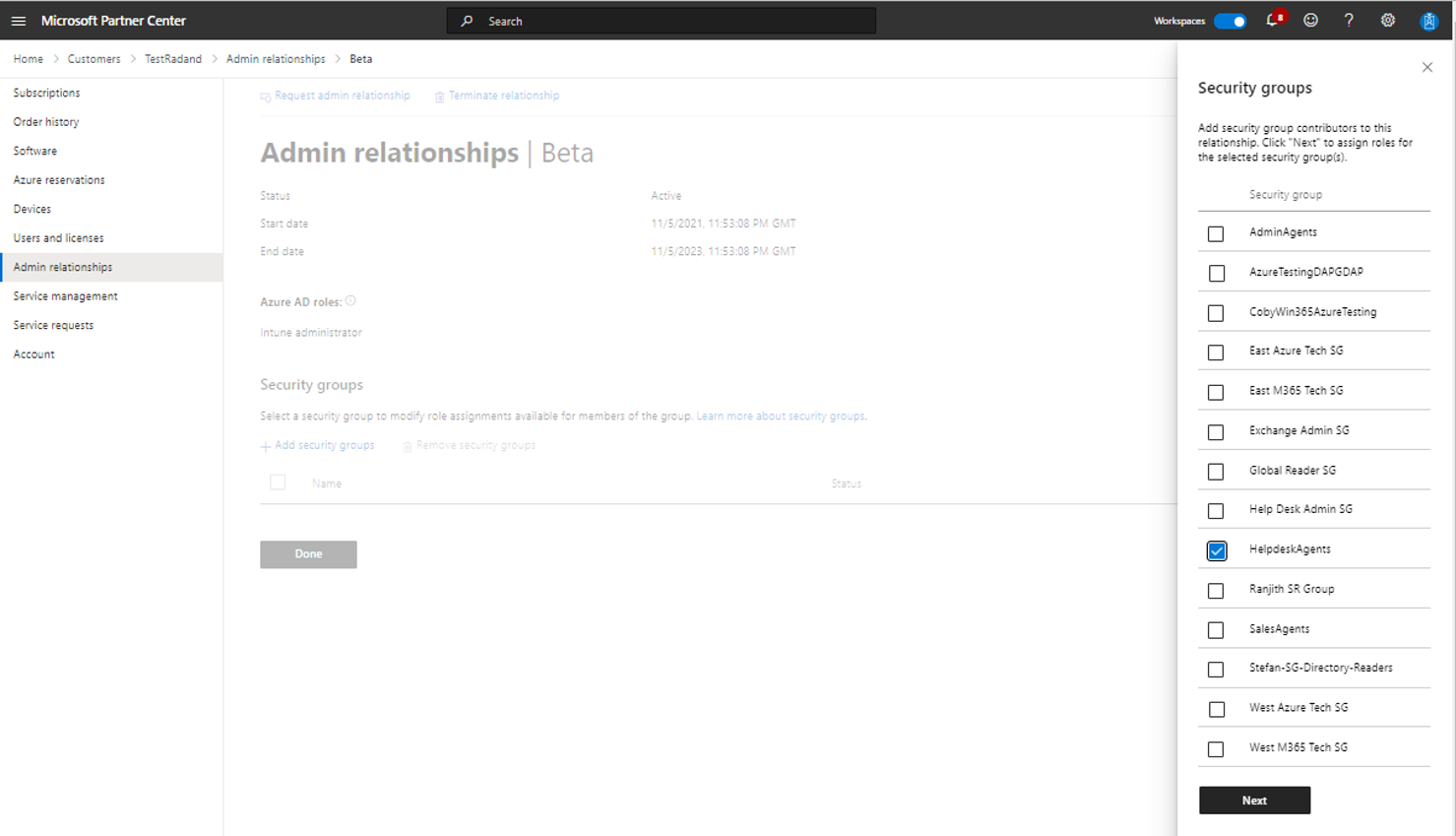Screen dimensions: 1456x836
Task: Tick the select-all checkbox beside Name column
Action: click(278, 482)
